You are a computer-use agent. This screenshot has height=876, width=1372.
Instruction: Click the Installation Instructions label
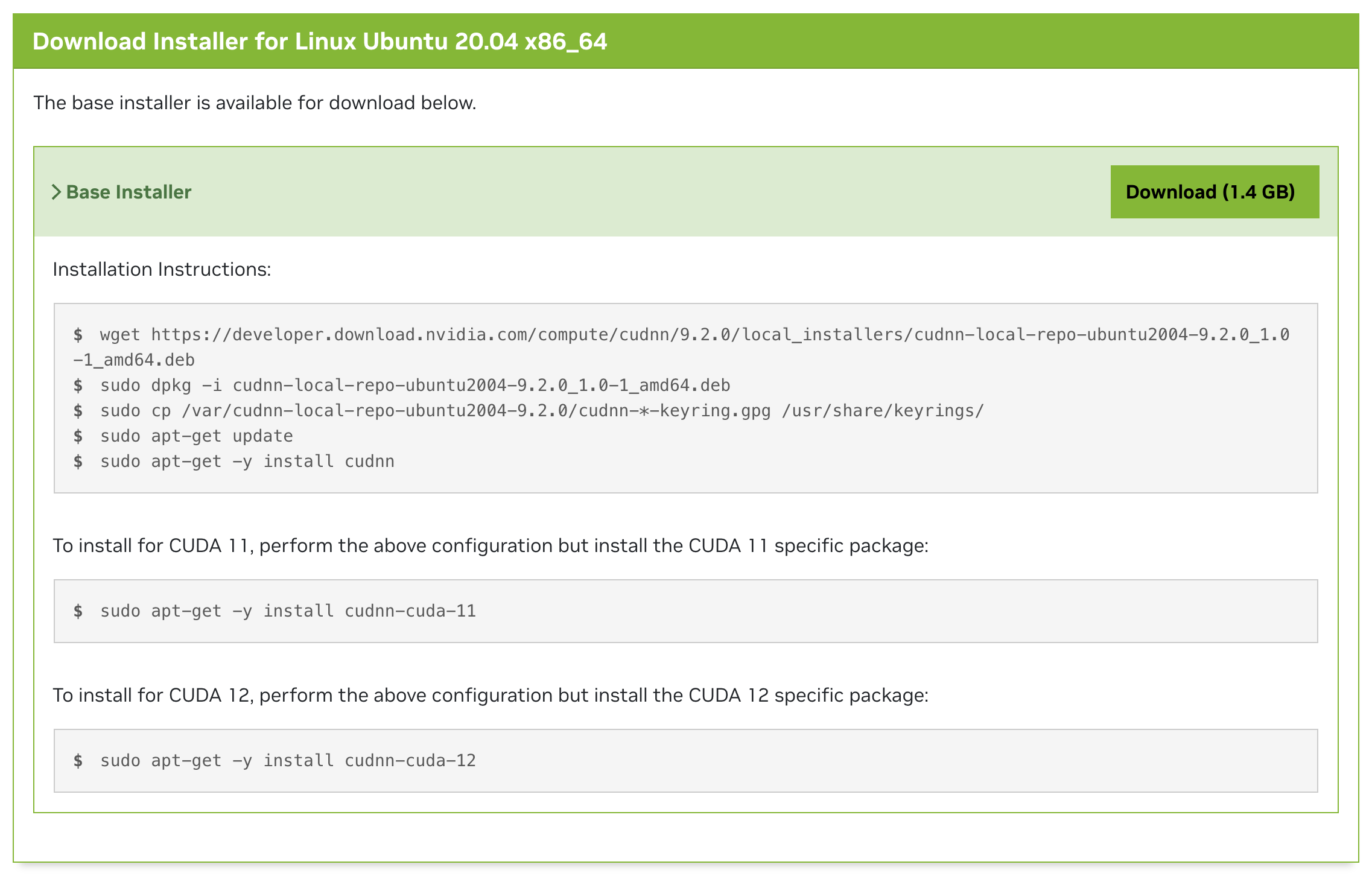tap(162, 269)
